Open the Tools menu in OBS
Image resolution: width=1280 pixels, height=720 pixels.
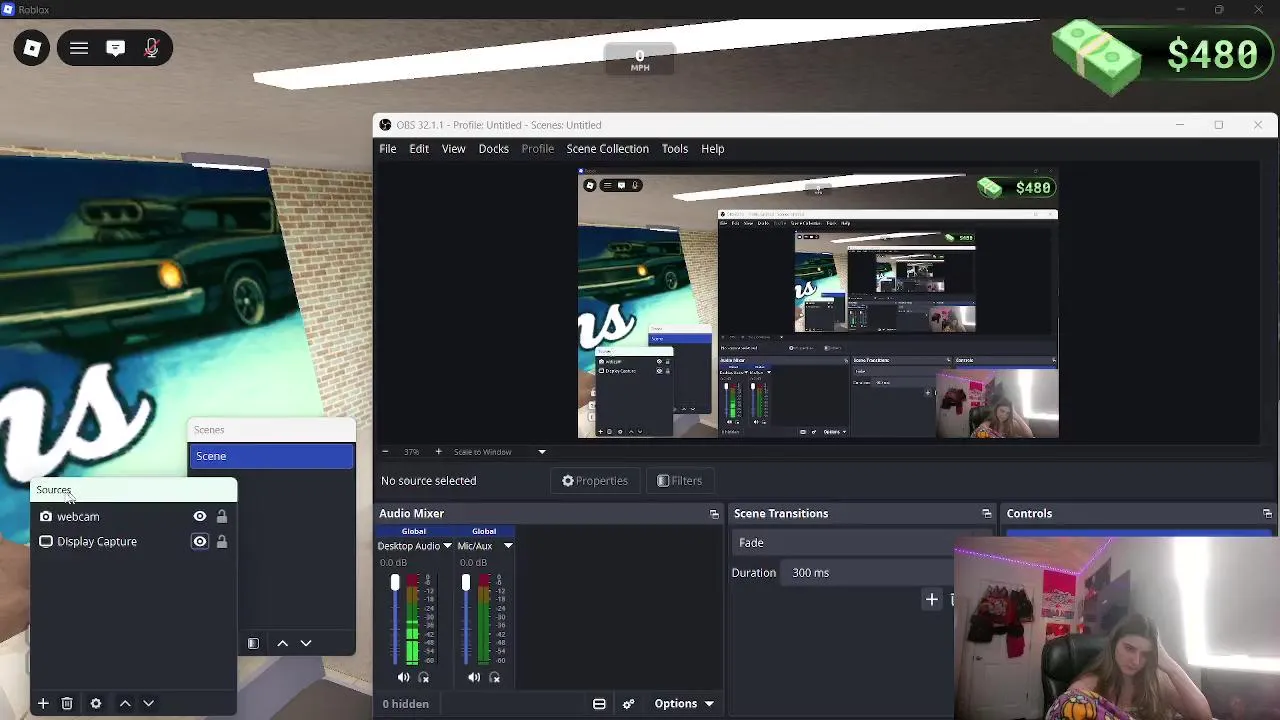click(x=674, y=148)
